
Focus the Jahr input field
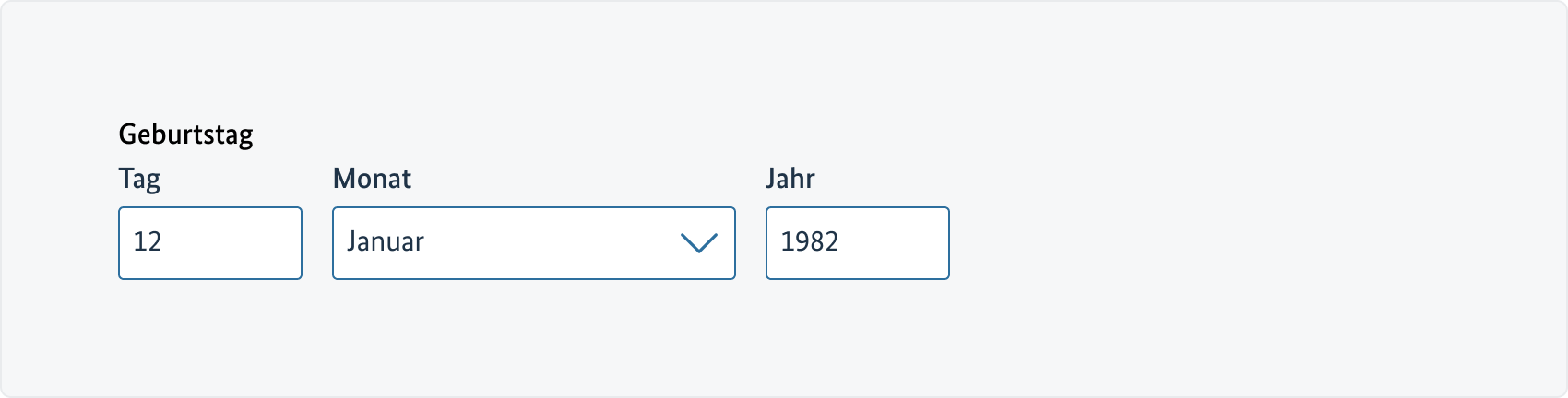tap(857, 243)
